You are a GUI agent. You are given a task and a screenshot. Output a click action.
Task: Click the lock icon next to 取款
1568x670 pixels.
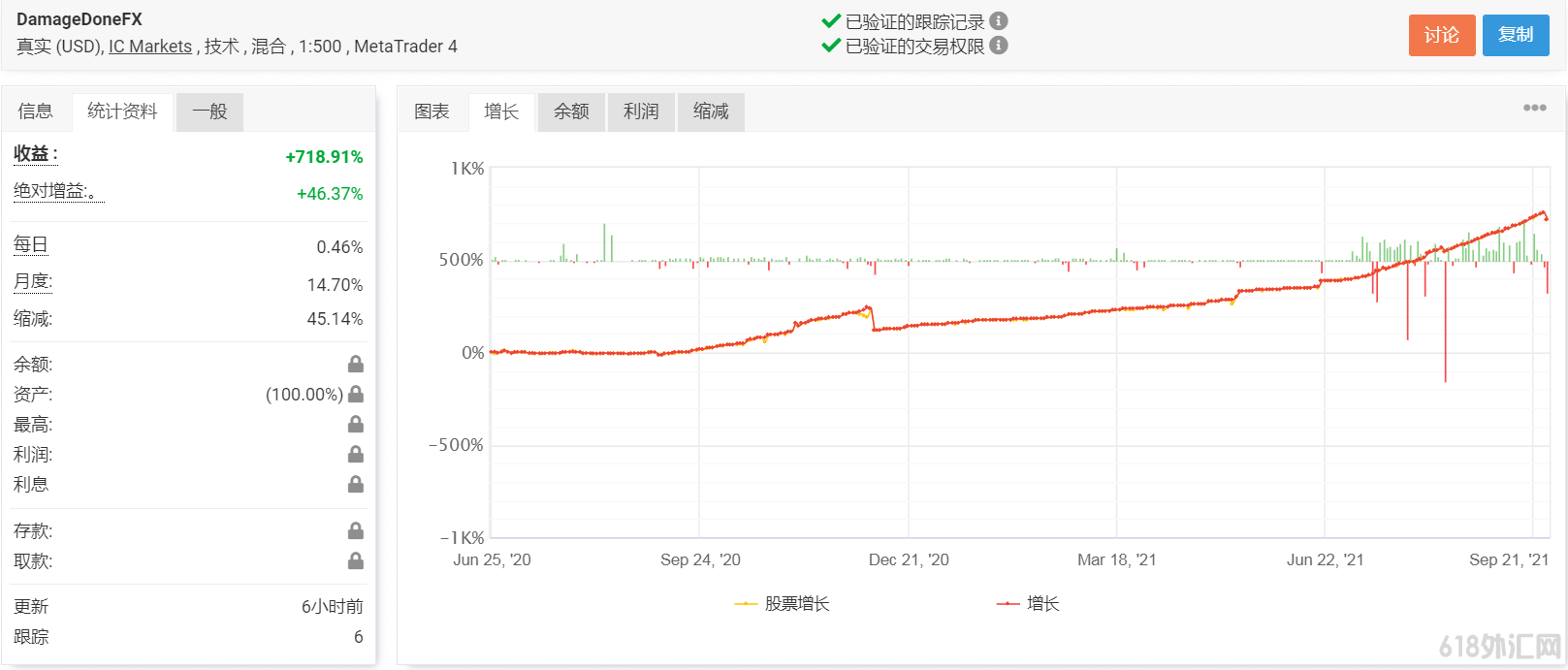point(356,561)
